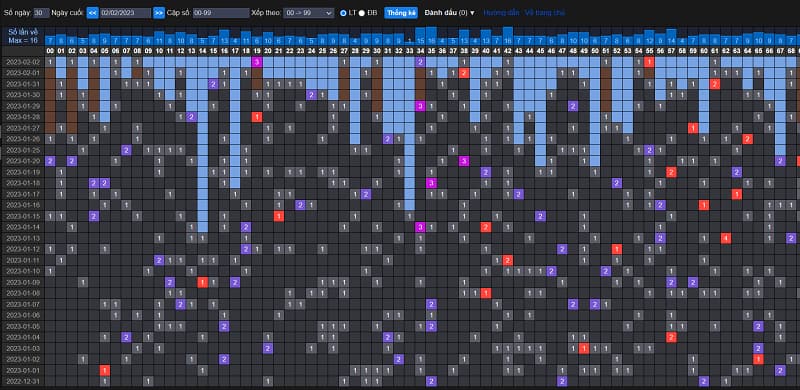Click the Cặp số input field
The height and width of the screenshot is (390, 800).
221,13
